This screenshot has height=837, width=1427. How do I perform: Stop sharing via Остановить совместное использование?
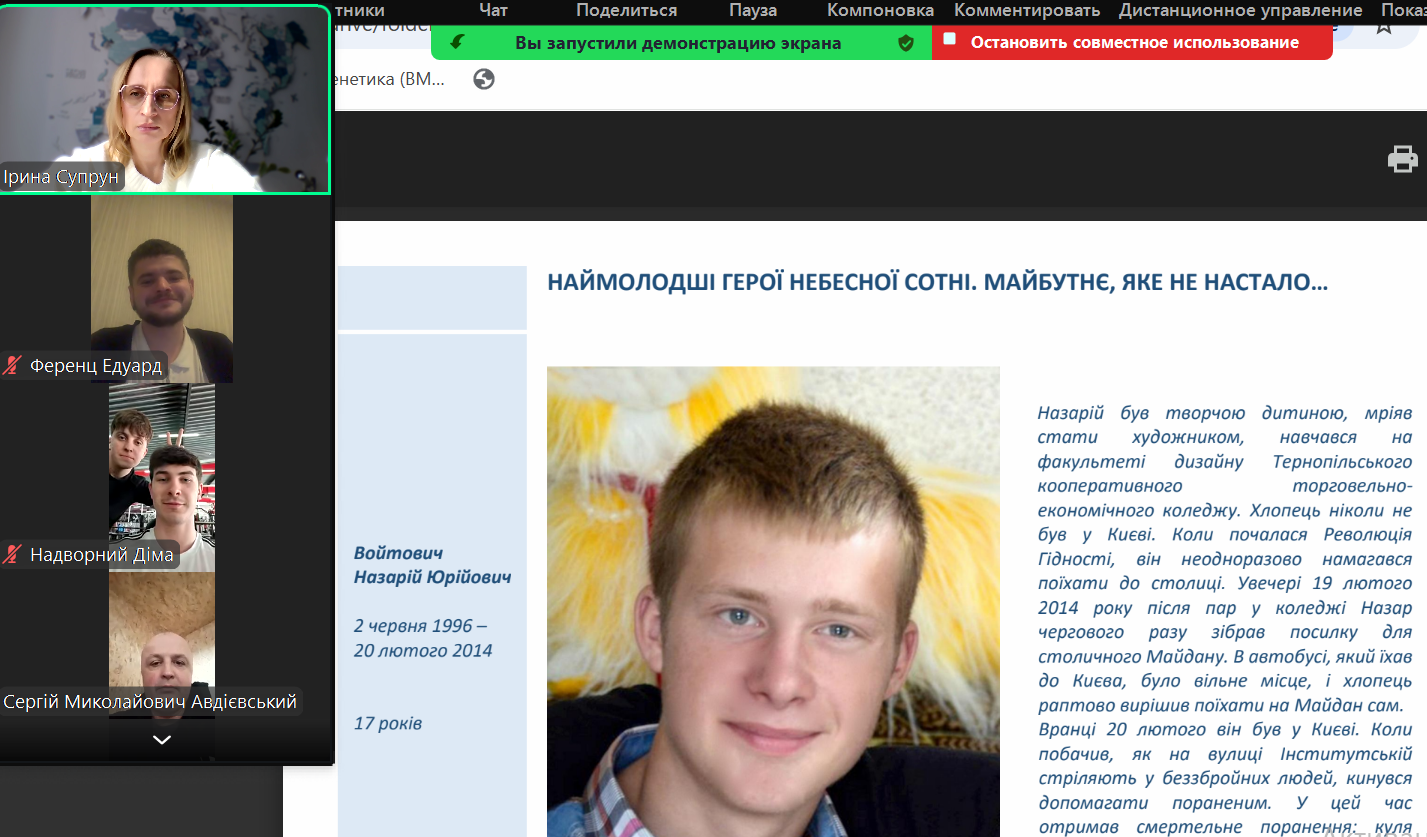[1134, 43]
